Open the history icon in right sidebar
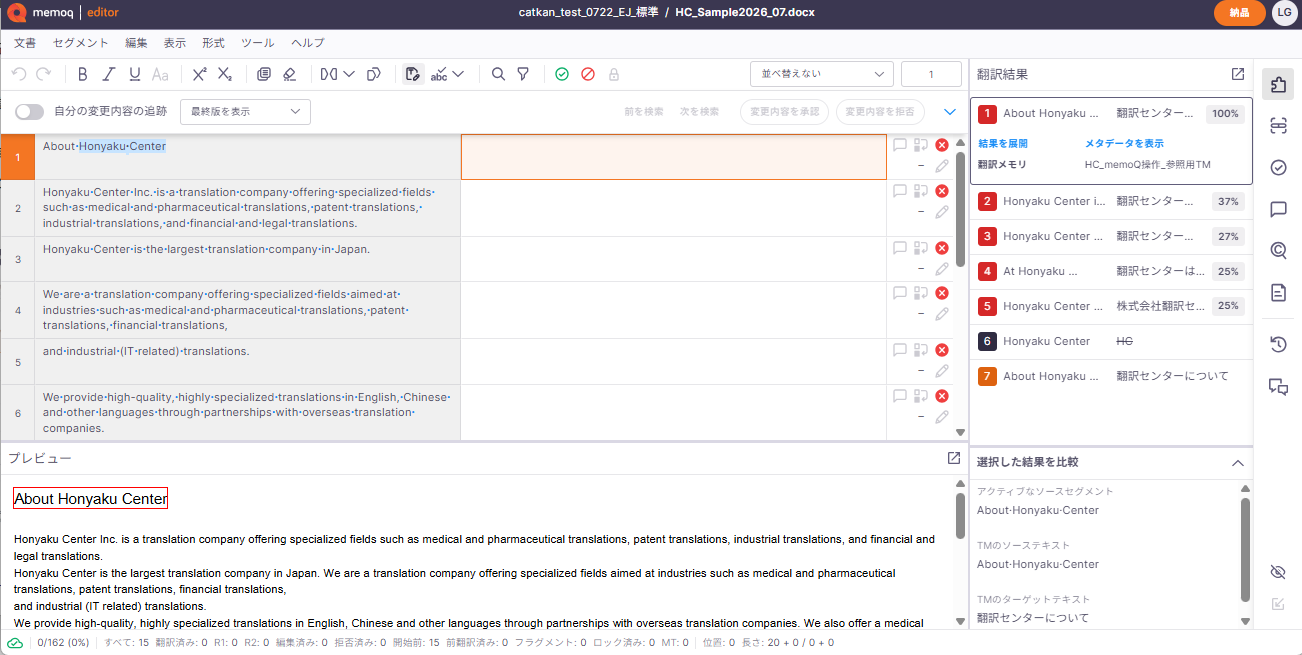 pos(1277,344)
